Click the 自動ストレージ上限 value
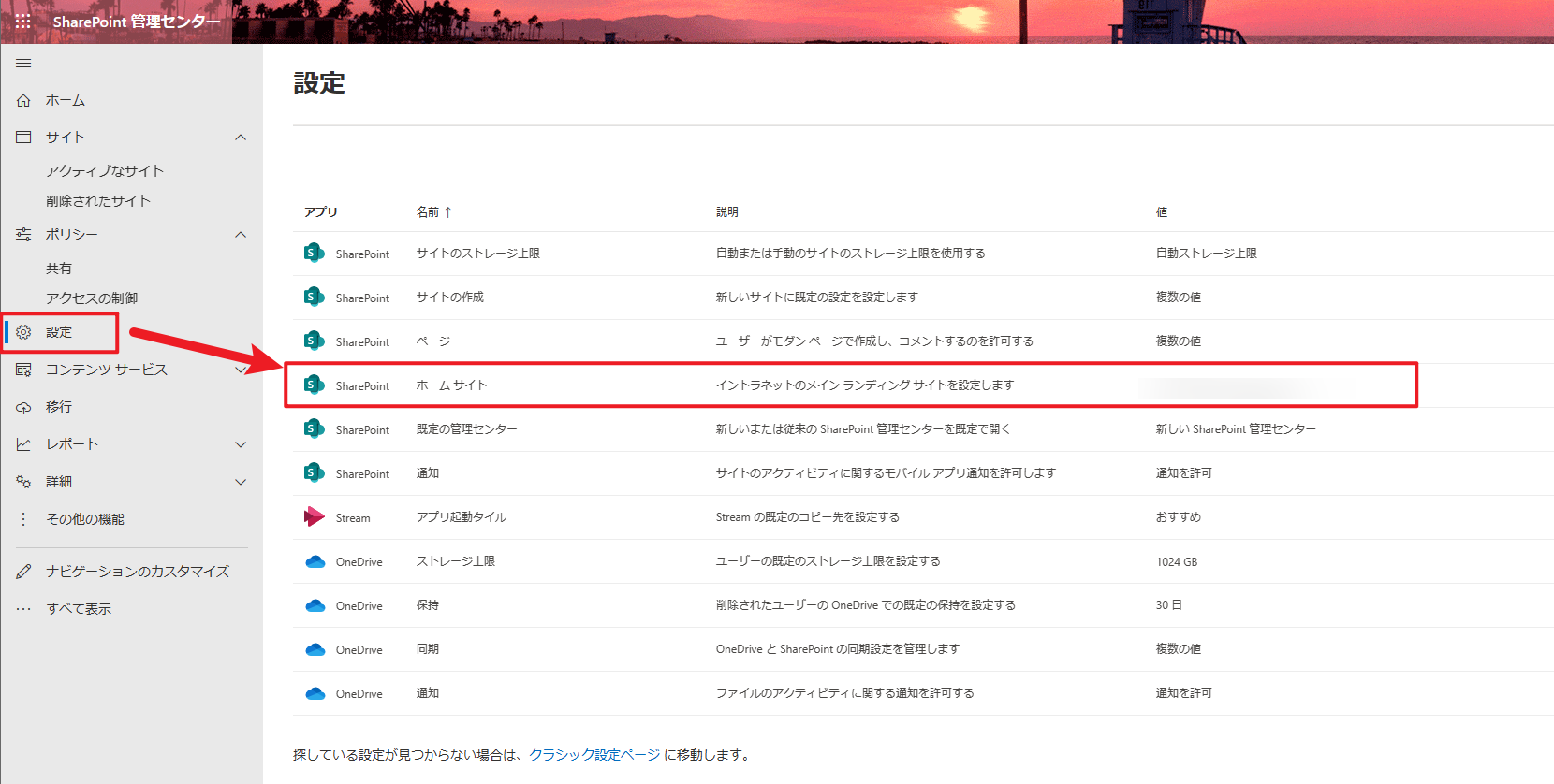The height and width of the screenshot is (784, 1554). pyautogui.click(x=1207, y=253)
